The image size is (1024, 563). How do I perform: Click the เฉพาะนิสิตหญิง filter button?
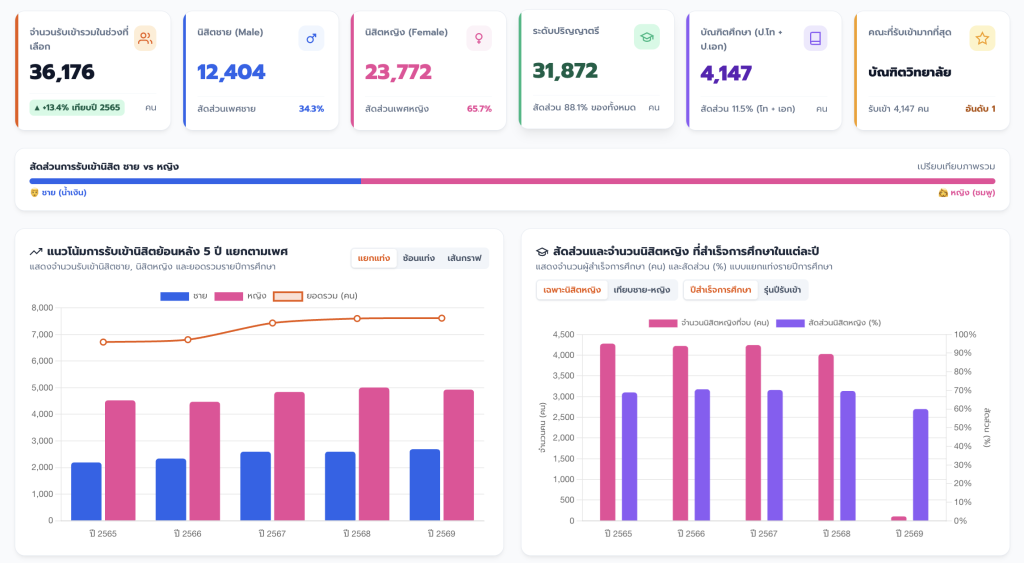572,290
